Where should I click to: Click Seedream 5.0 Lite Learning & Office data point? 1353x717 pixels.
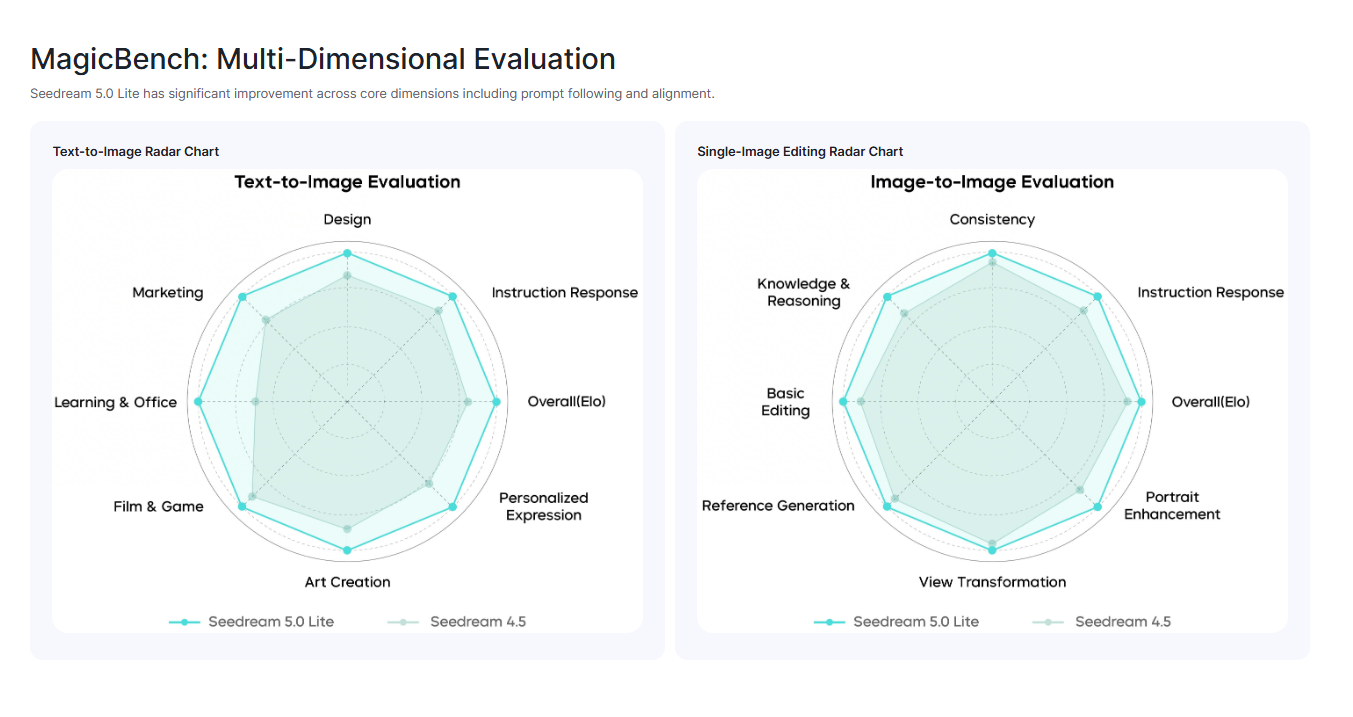pyautogui.click(x=198, y=401)
